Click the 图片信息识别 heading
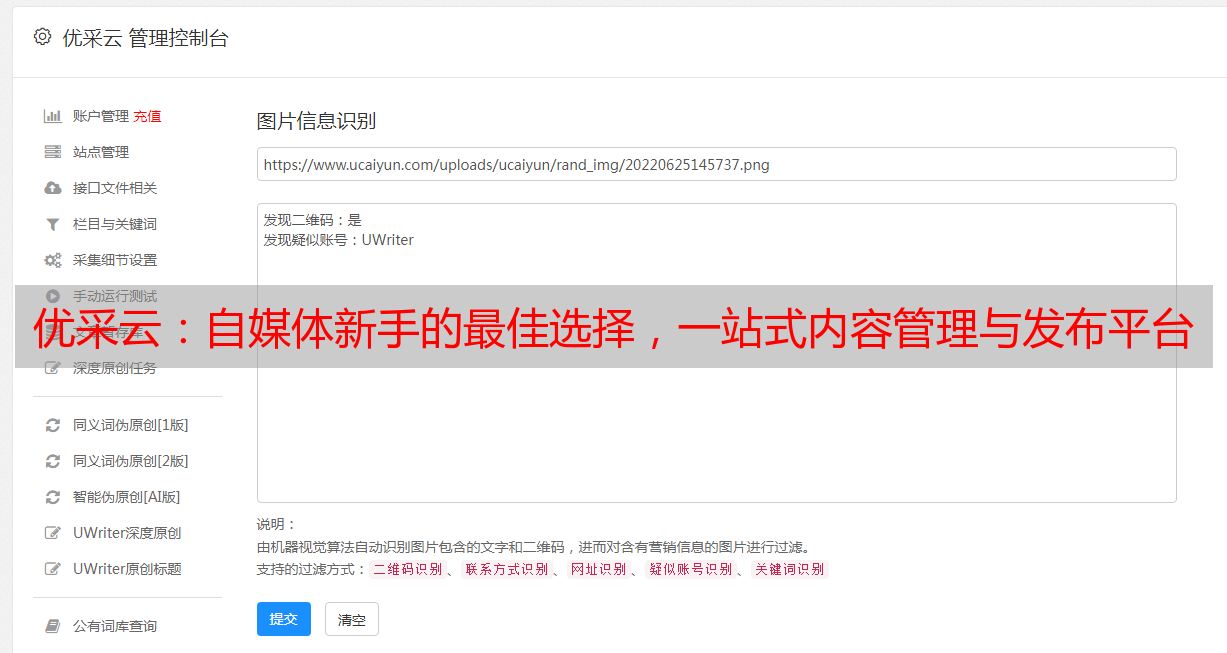 point(316,121)
